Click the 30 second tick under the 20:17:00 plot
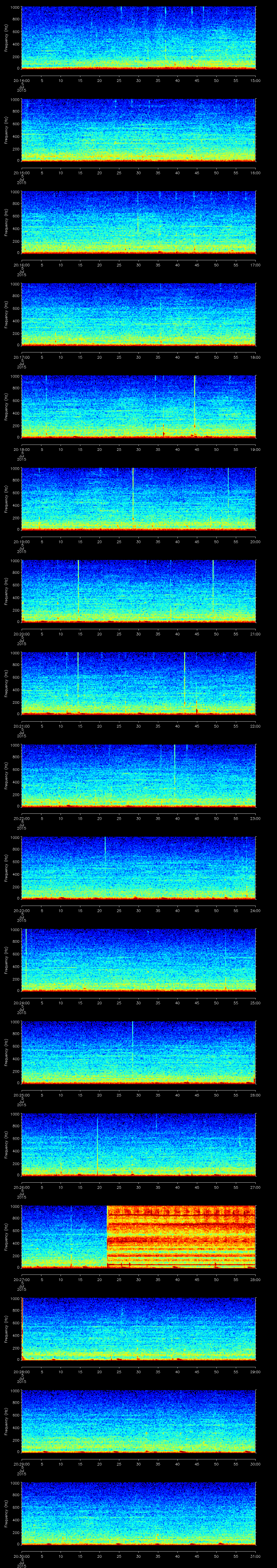The height and width of the screenshot is (1568, 277). (x=138, y=357)
